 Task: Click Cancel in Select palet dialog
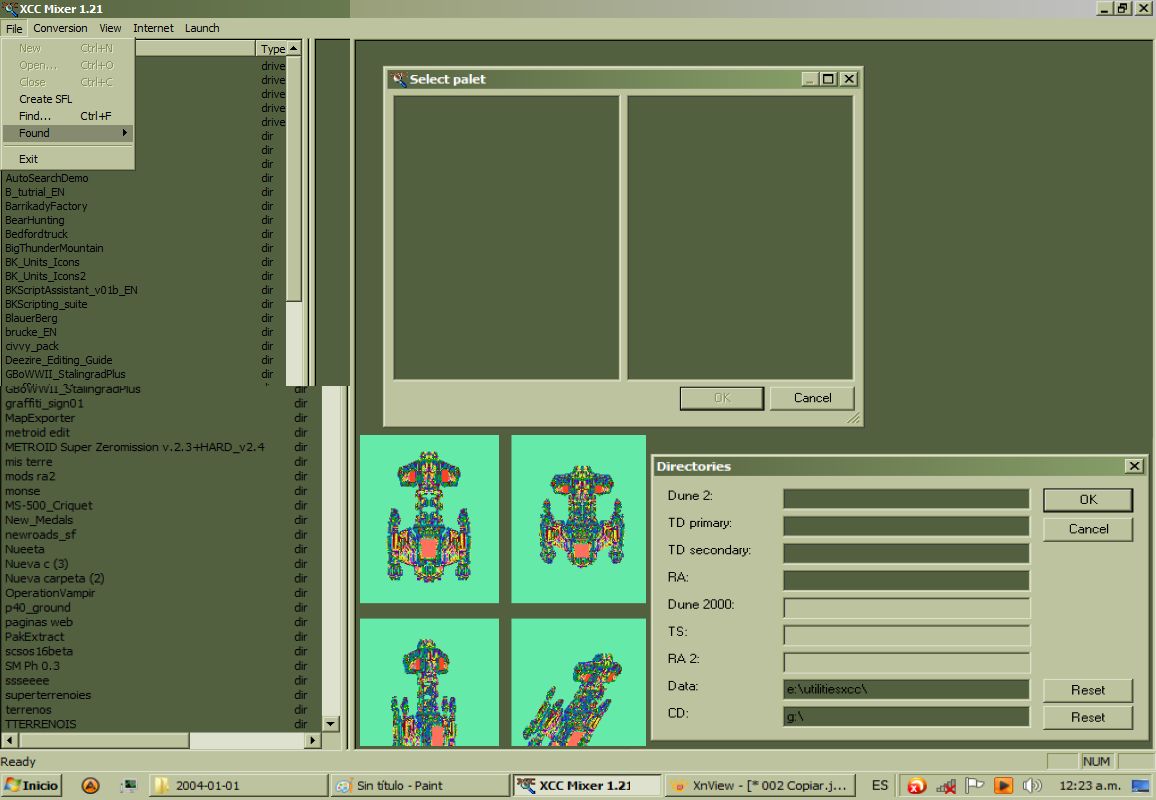tap(812, 398)
